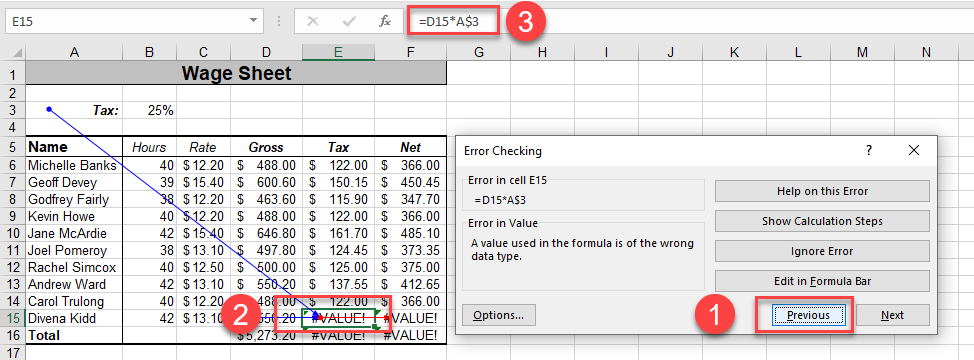The width and height of the screenshot is (974, 360).
Task: Click Help on this Error button
Action: coord(822,191)
